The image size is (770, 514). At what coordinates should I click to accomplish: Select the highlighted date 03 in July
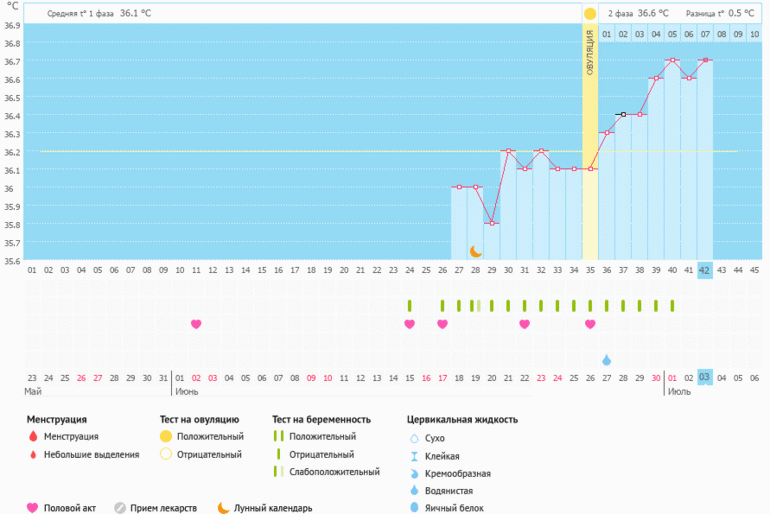tap(705, 378)
